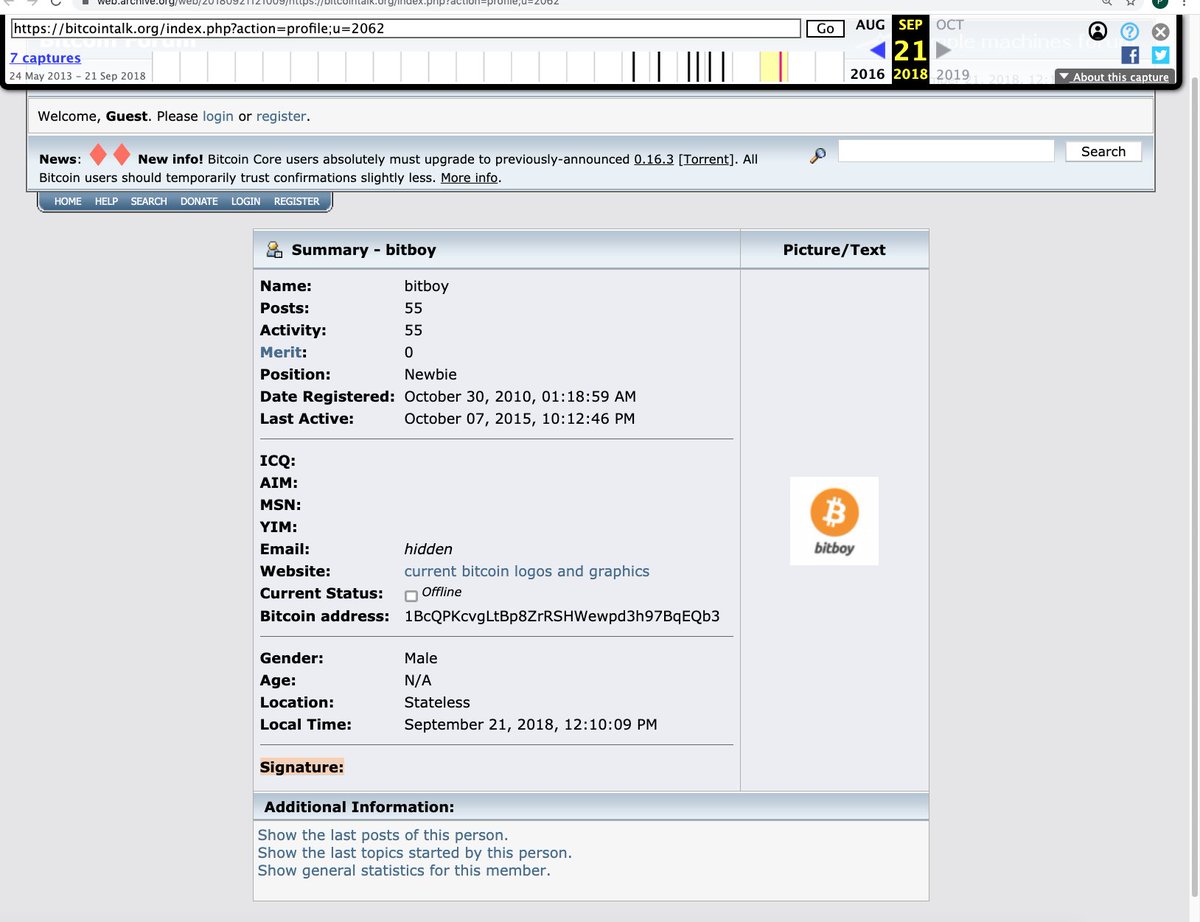Image resolution: width=1200 pixels, height=922 pixels.
Task: Click the hidden email value
Action: (428, 549)
